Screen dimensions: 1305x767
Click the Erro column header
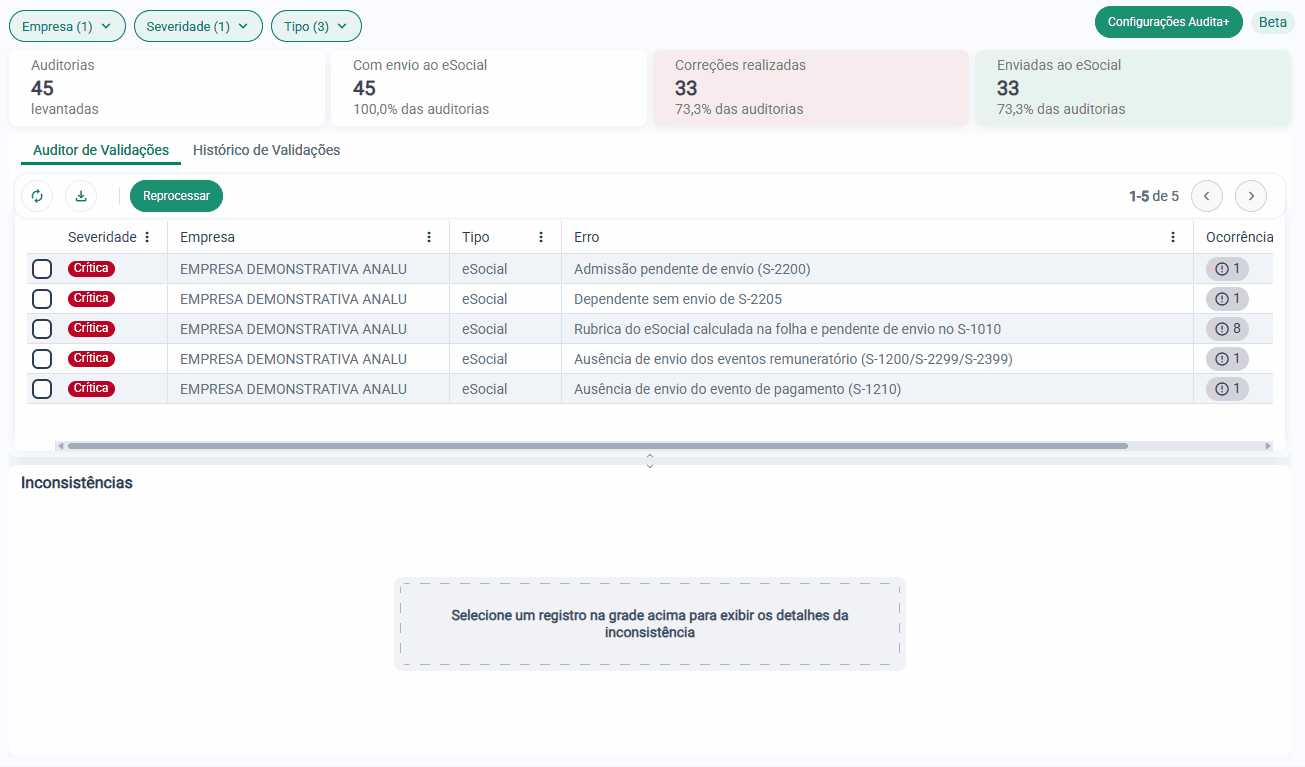coord(587,237)
